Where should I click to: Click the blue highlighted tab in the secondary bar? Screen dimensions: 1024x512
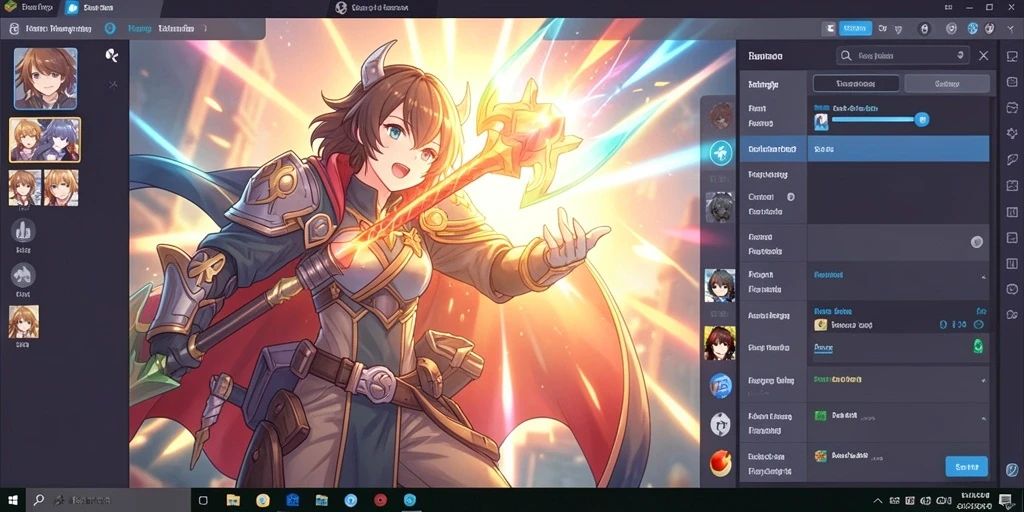pos(138,29)
